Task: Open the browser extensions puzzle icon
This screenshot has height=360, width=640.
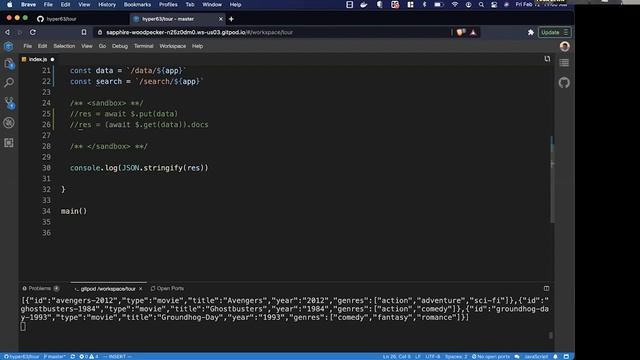Action: point(531,32)
